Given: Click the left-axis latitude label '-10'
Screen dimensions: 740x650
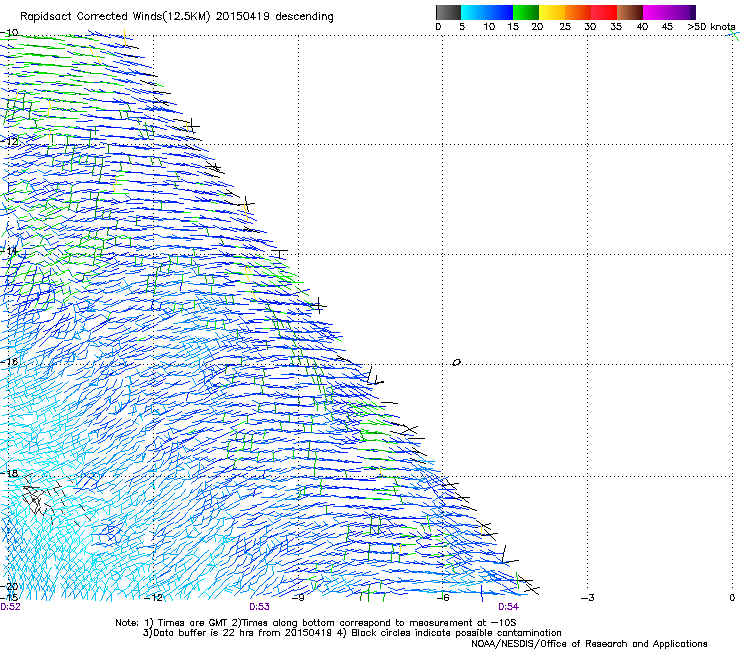Looking at the screenshot, I should tap(9, 33).
